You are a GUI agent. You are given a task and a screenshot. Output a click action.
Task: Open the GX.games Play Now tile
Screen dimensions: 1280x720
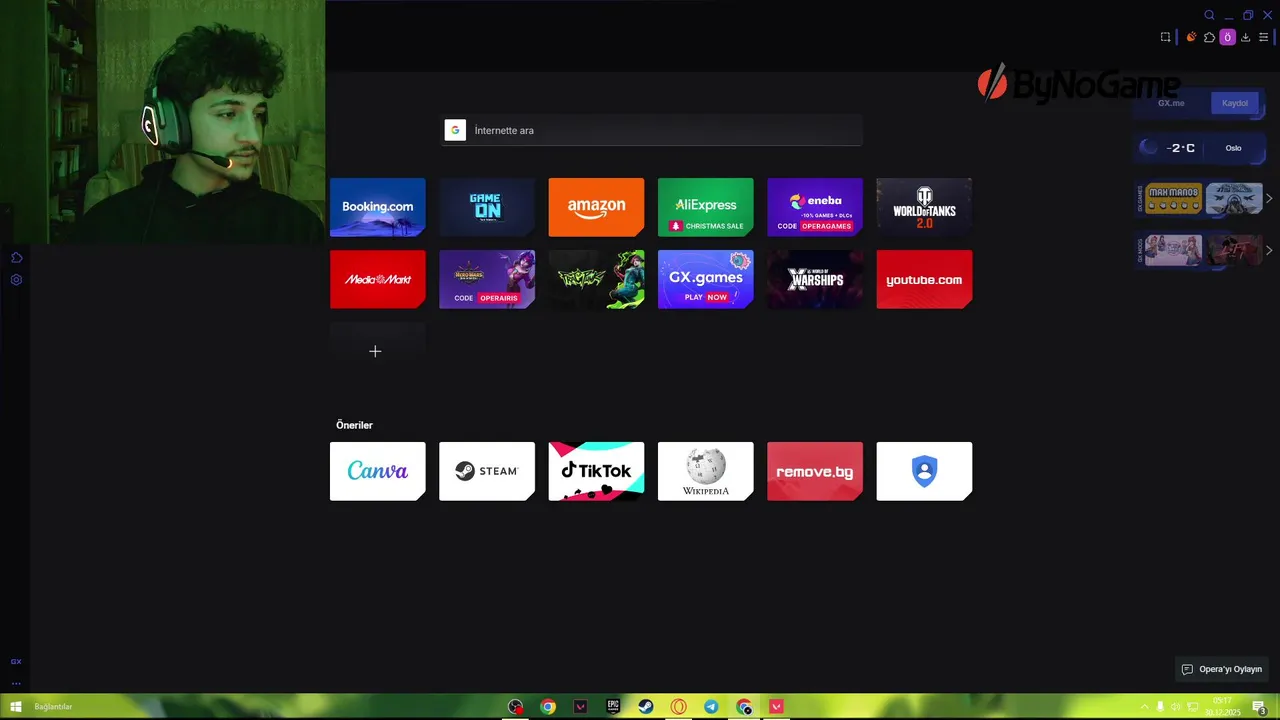click(x=705, y=279)
